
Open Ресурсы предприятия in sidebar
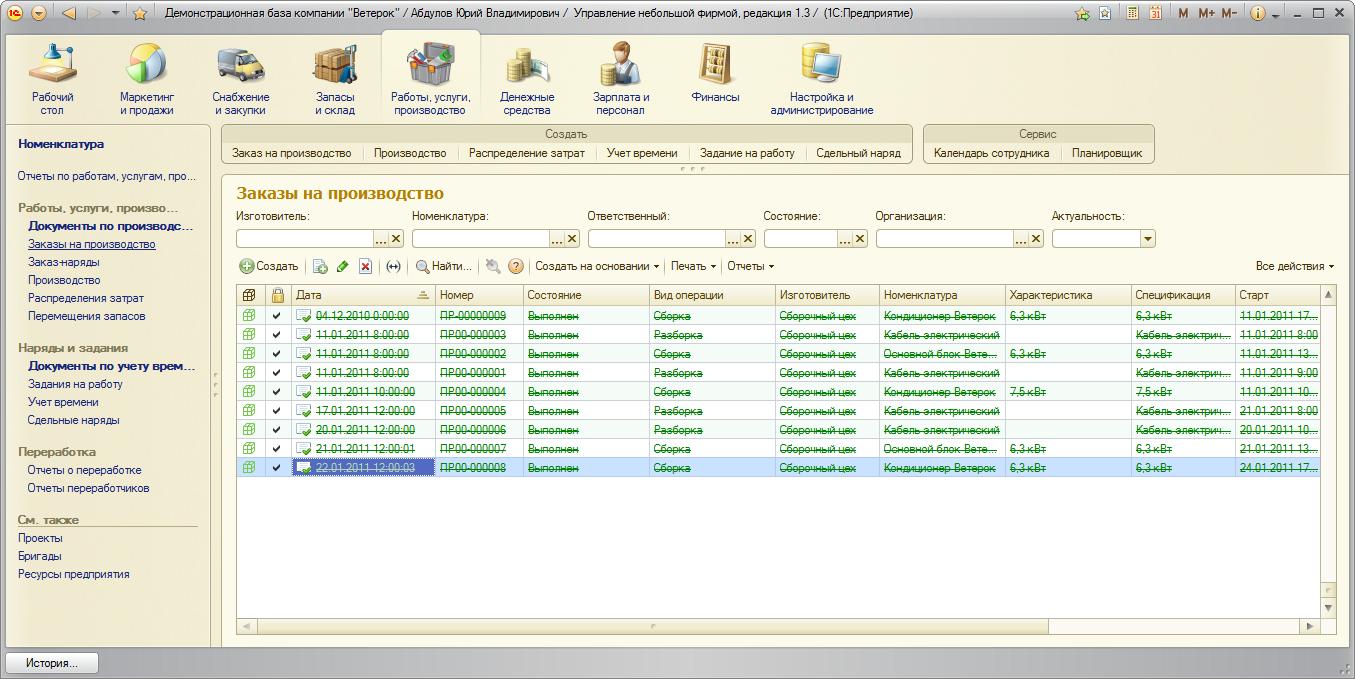tap(73, 574)
